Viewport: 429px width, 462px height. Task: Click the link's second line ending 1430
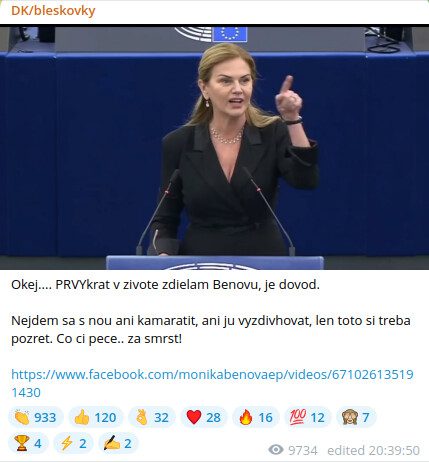(26, 393)
